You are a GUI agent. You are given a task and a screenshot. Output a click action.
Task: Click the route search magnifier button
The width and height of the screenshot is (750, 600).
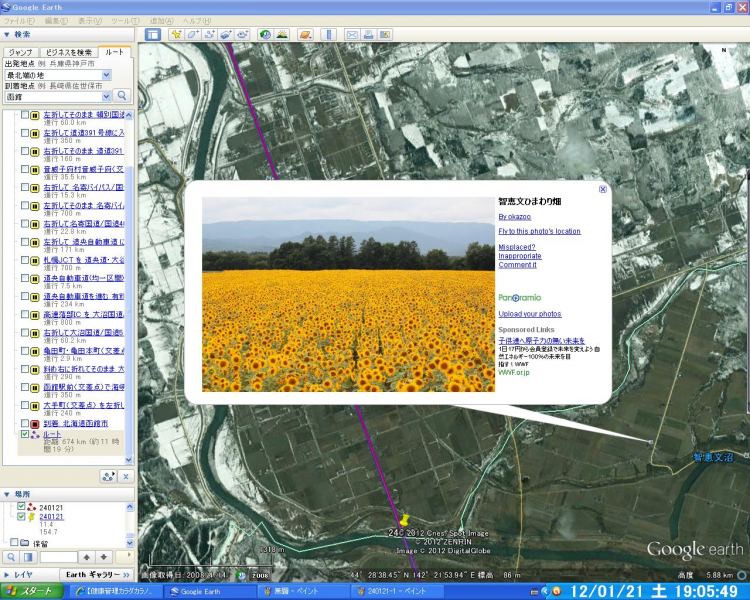point(122,96)
